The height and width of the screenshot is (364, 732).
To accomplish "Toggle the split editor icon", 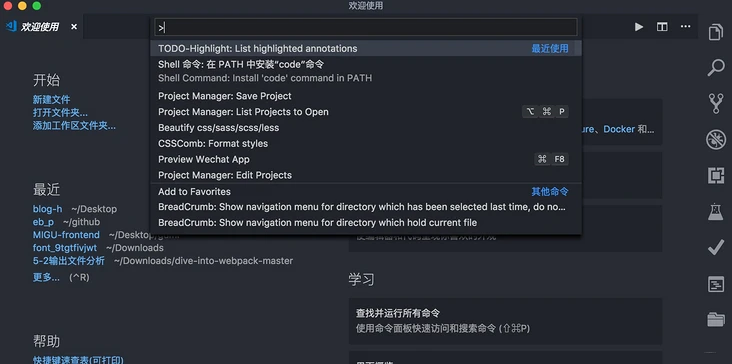I will coord(662,27).
